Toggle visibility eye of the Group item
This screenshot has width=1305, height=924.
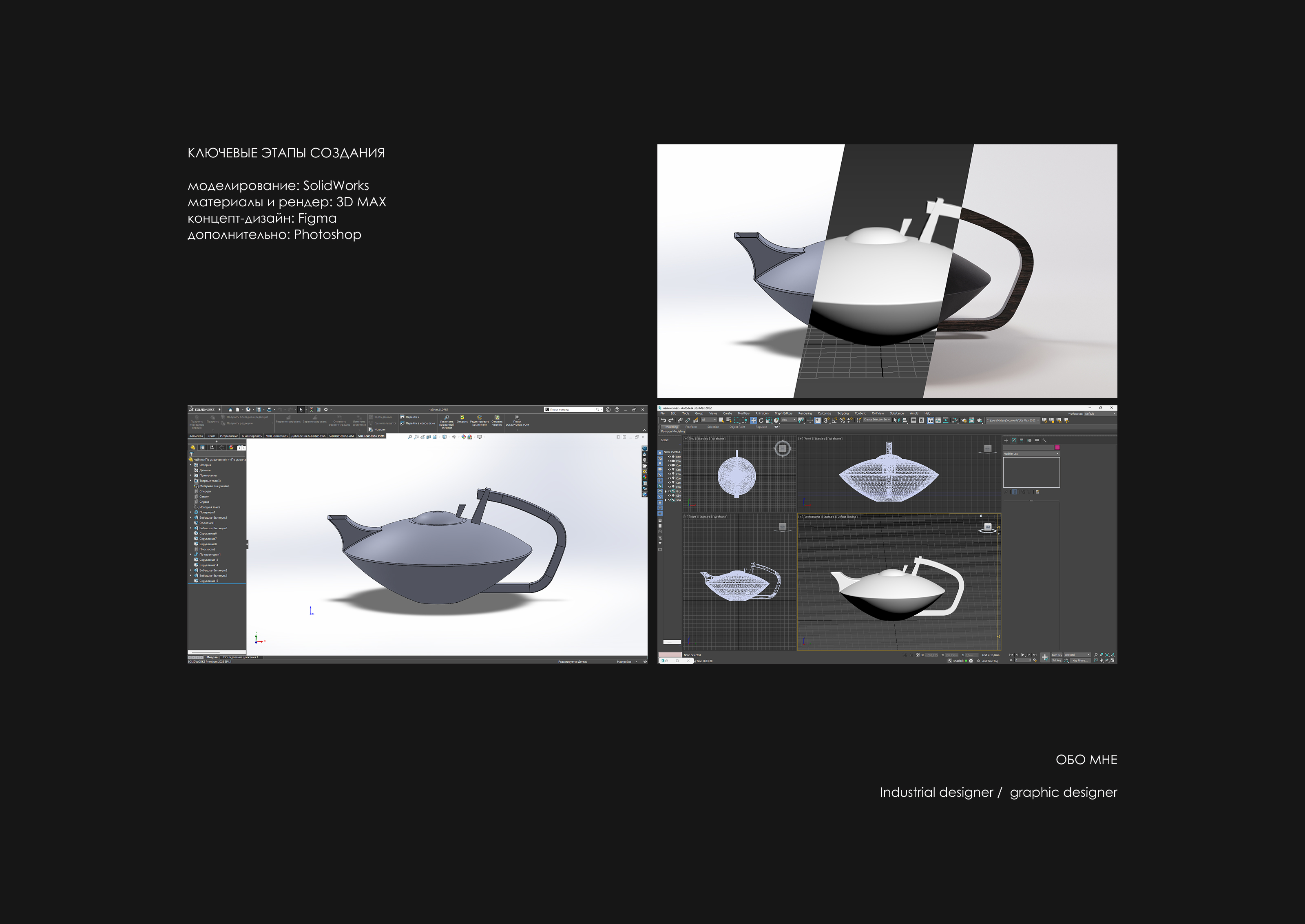pos(670,491)
